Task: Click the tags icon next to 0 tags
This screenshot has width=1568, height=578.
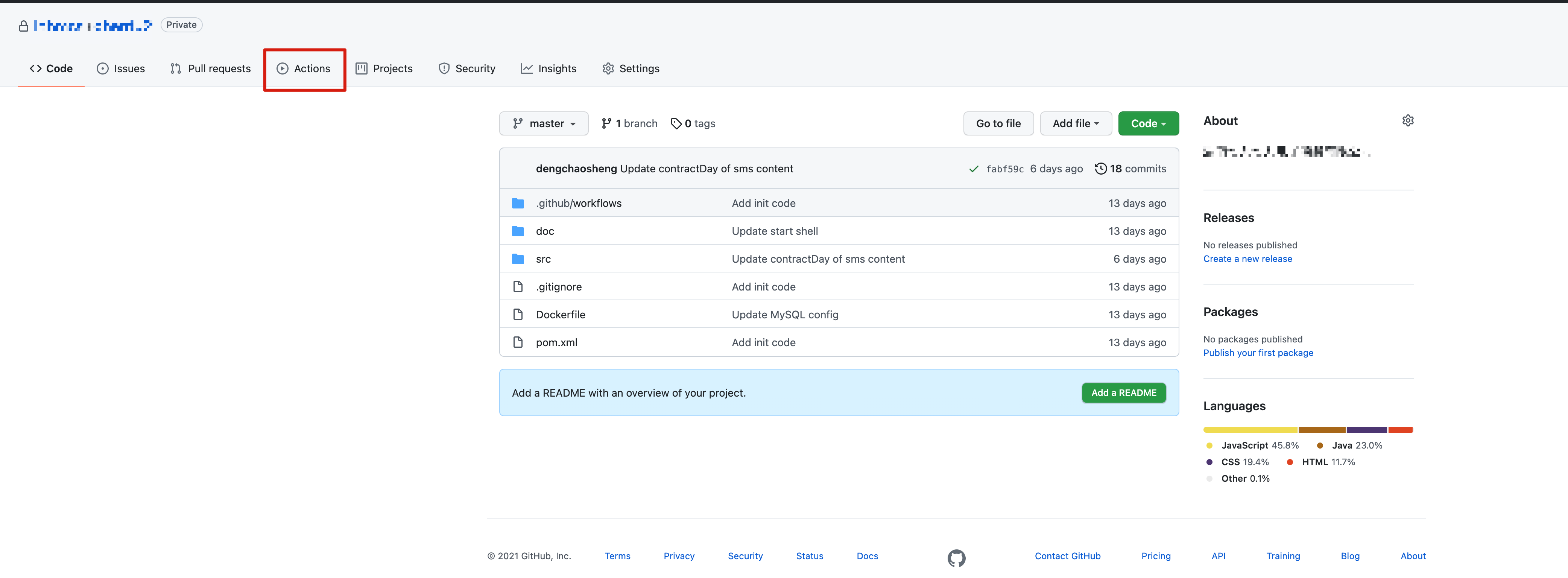Action: tap(676, 124)
